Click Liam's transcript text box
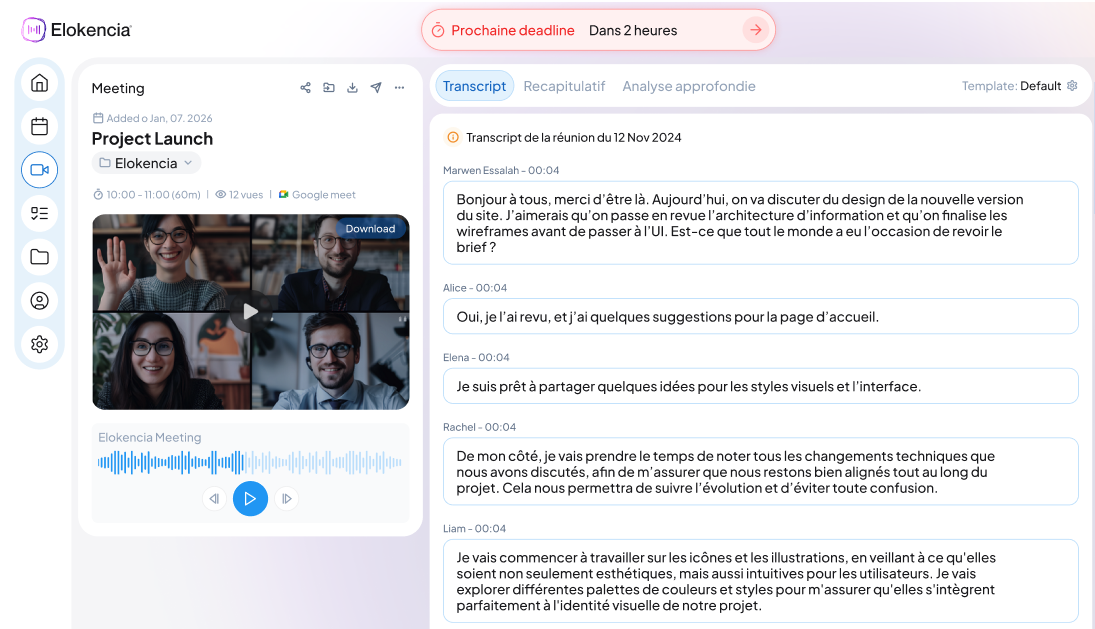1095x629 pixels. (x=760, y=581)
